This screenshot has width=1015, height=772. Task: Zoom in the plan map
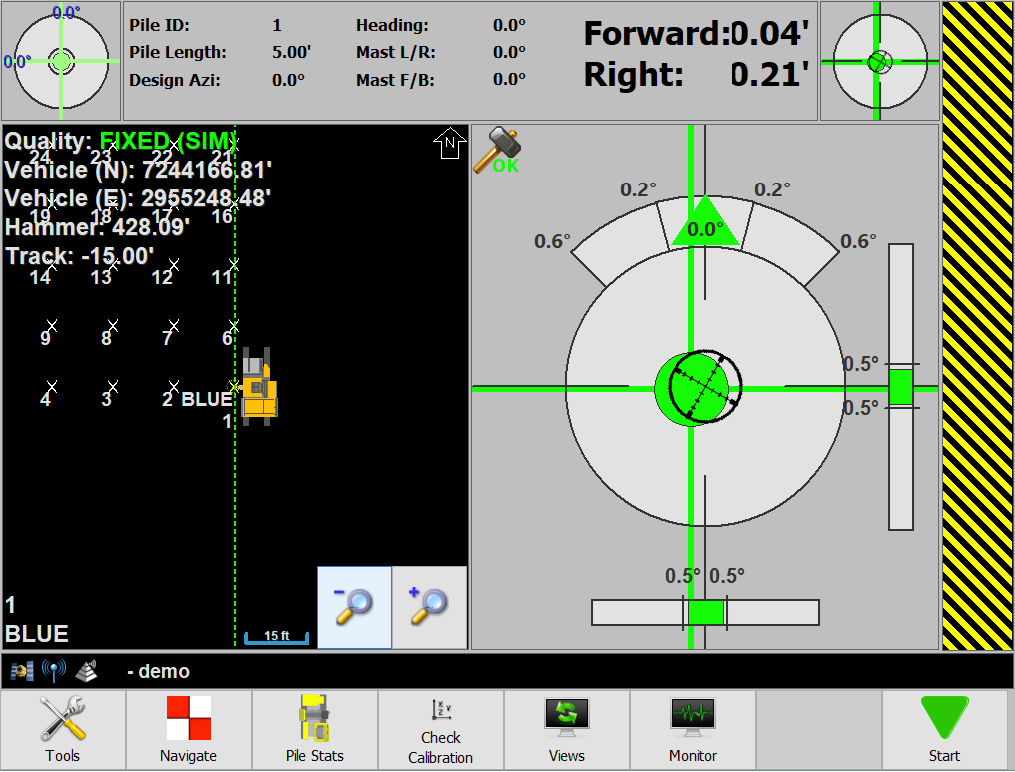coord(429,607)
